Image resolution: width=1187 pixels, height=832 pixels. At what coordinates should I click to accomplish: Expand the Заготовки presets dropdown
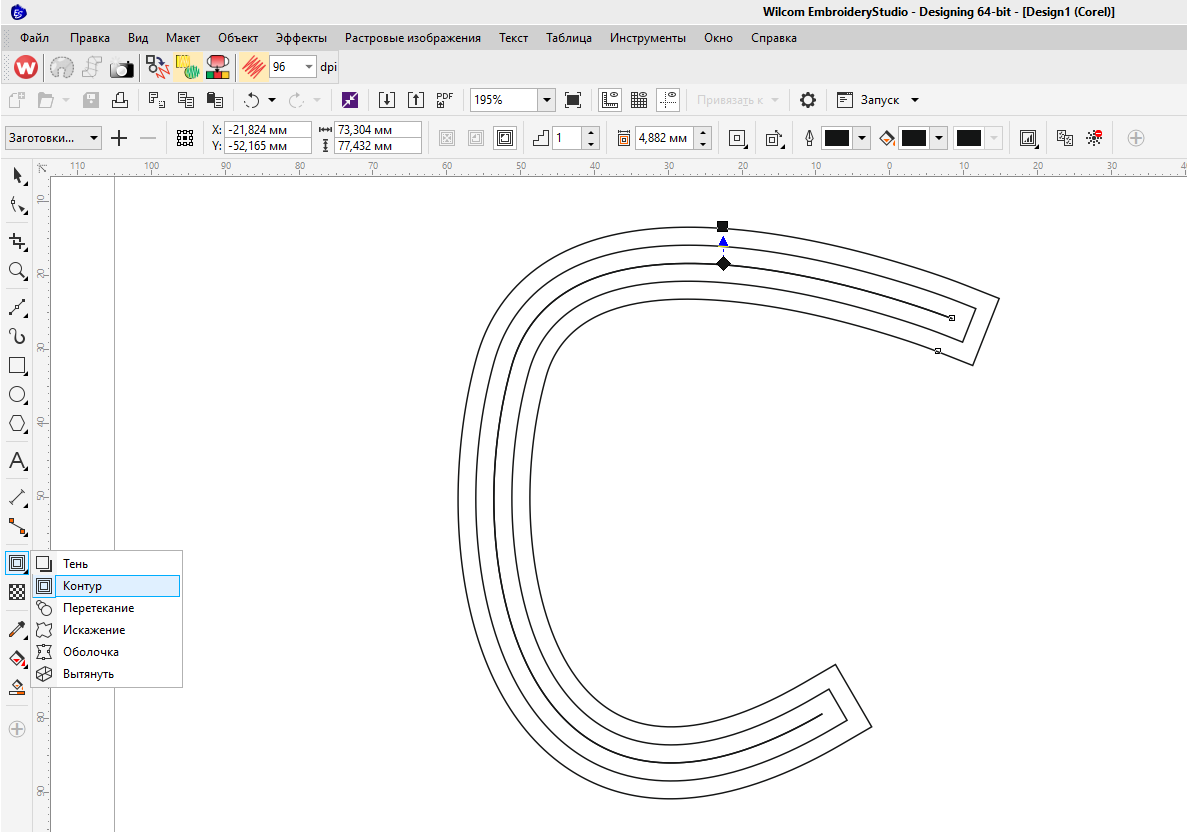[94, 138]
